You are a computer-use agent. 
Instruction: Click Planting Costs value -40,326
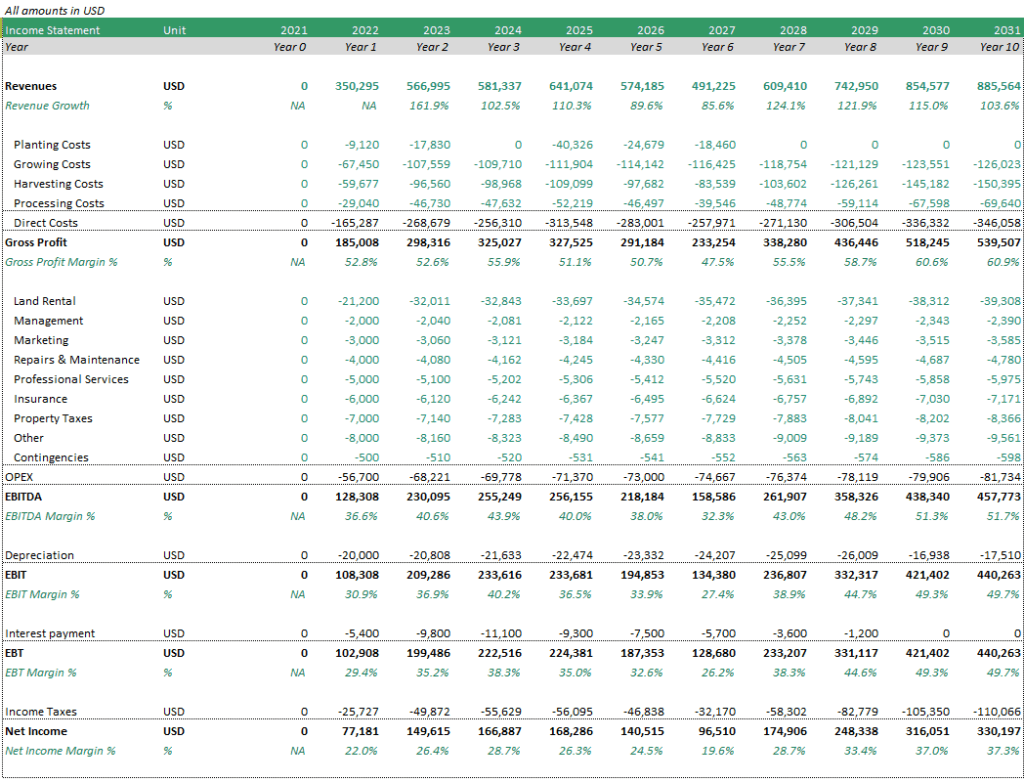click(571, 145)
